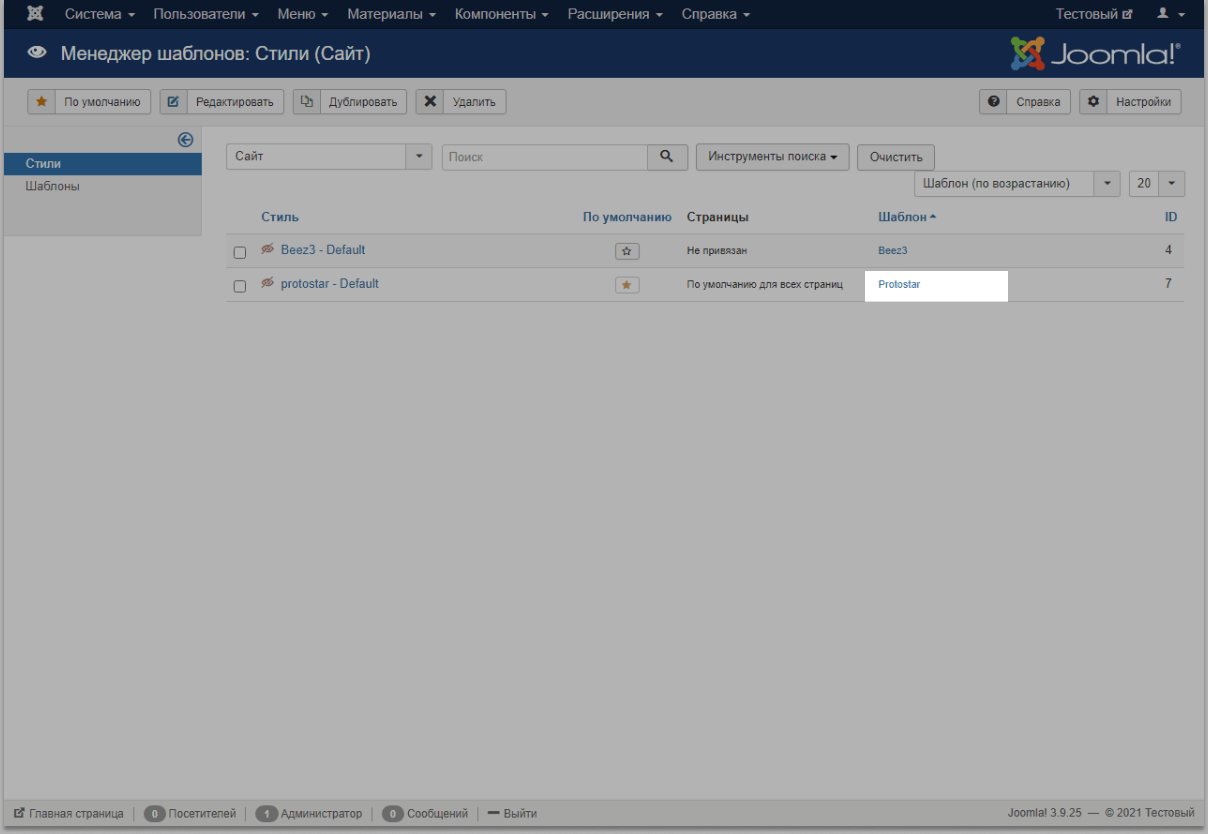Open the Protostar template link
Image resolution: width=1208 pixels, height=834 pixels.
click(x=899, y=285)
